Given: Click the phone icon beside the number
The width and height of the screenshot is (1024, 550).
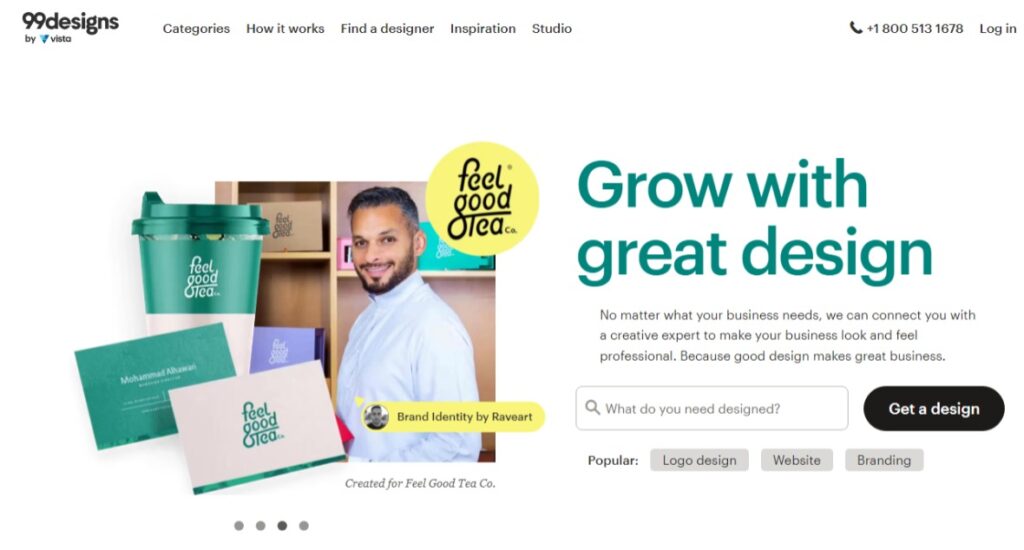Looking at the screenshot, I should [x=856, y=27].
